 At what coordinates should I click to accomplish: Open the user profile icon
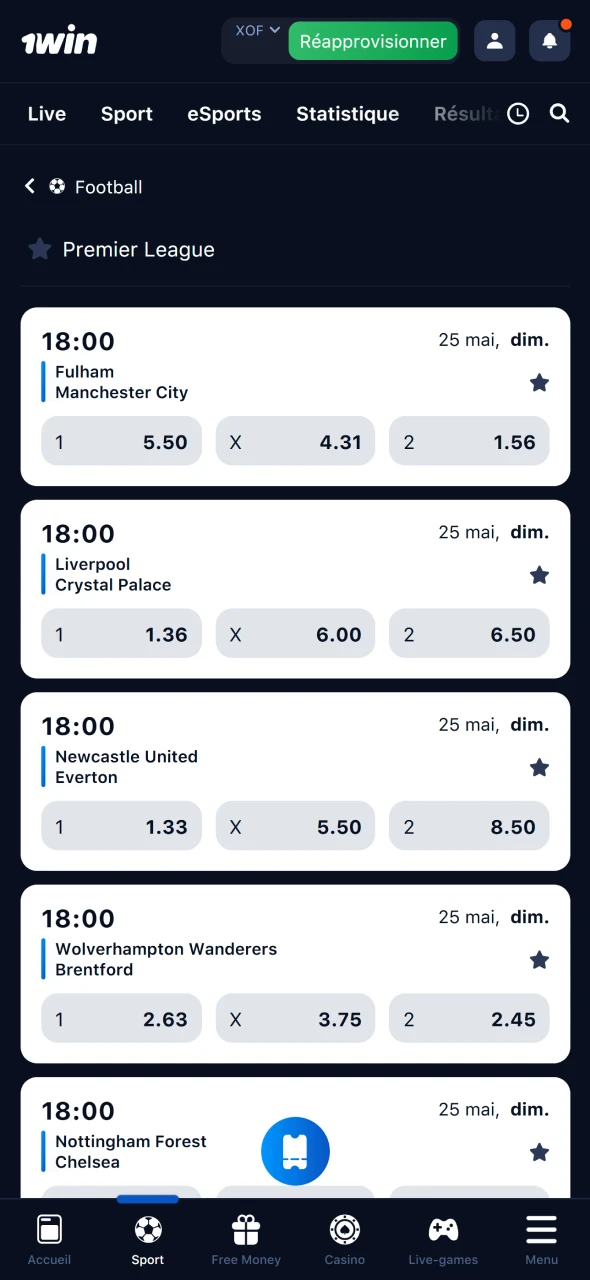tap(495, 41)
